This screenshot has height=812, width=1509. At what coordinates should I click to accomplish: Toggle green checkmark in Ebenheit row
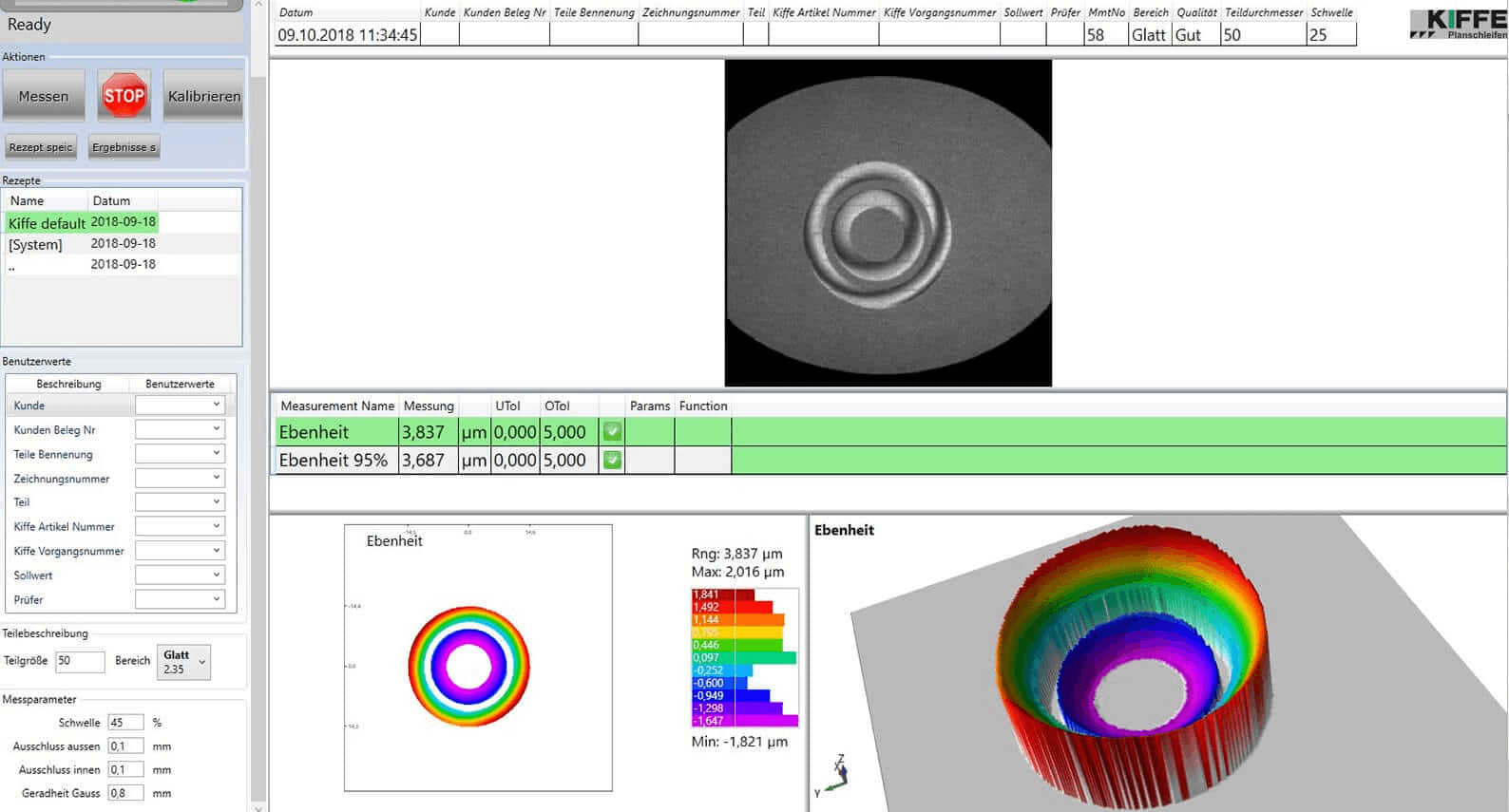click(x=613, y=431)
